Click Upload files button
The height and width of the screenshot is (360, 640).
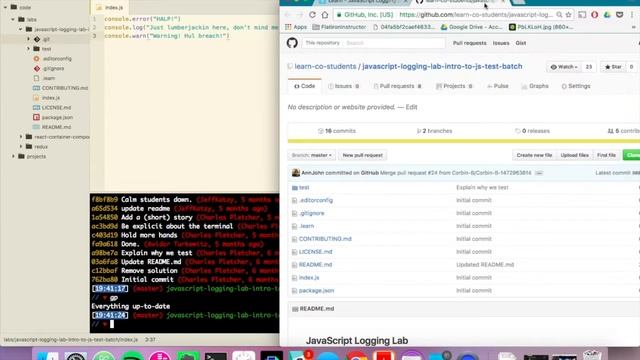[x=574, y=155]
